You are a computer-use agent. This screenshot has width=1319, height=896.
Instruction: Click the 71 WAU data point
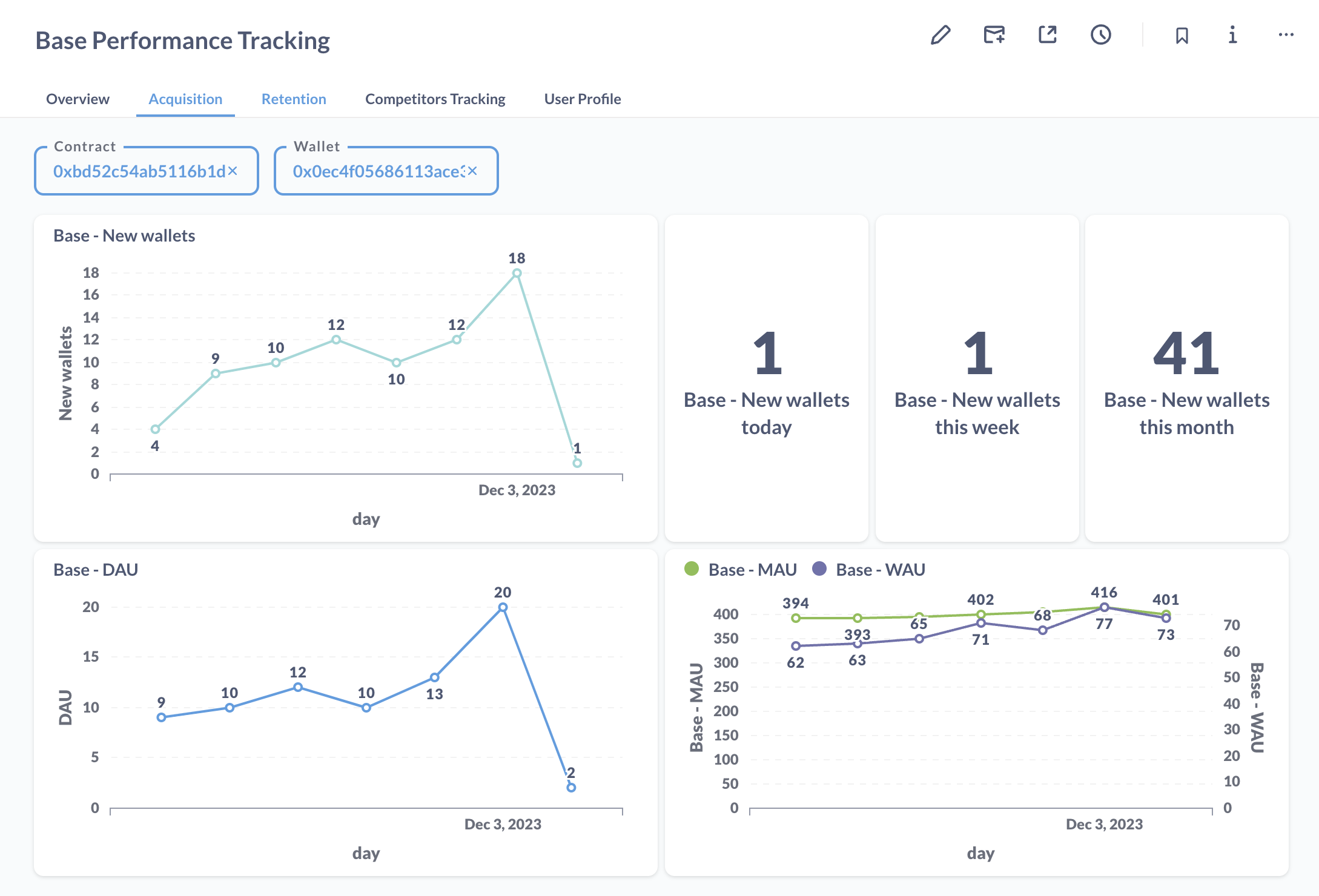click(980, 623)
